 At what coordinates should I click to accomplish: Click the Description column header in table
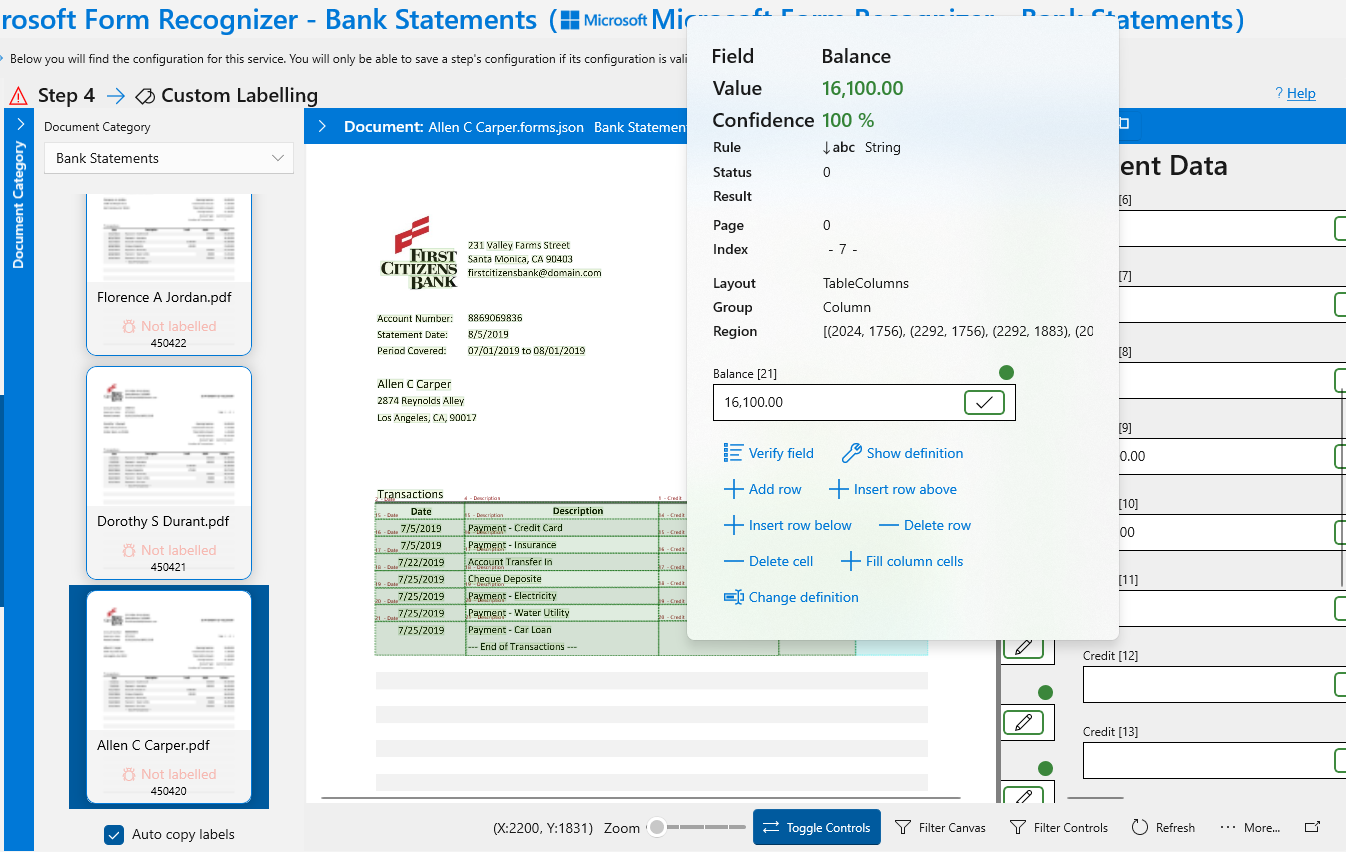pyautogui.click(x=578, y=511)
